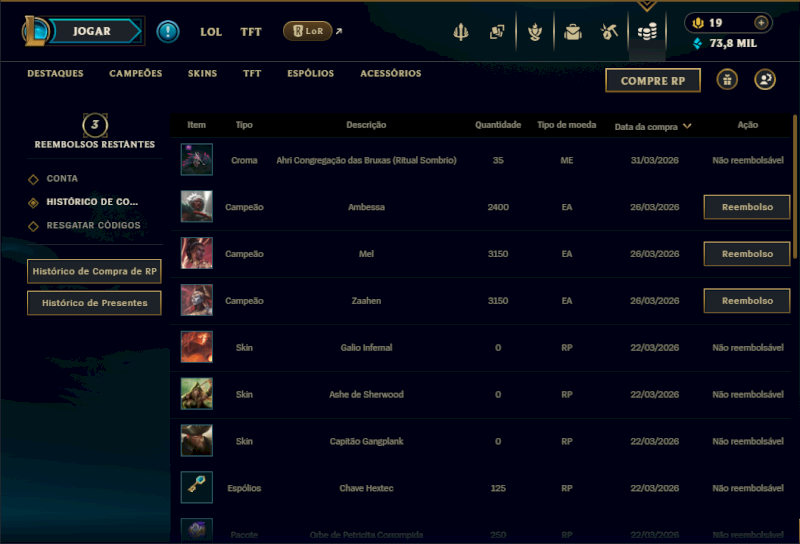Click the Ambessa champion thumbnail

[x=196, y=207]
